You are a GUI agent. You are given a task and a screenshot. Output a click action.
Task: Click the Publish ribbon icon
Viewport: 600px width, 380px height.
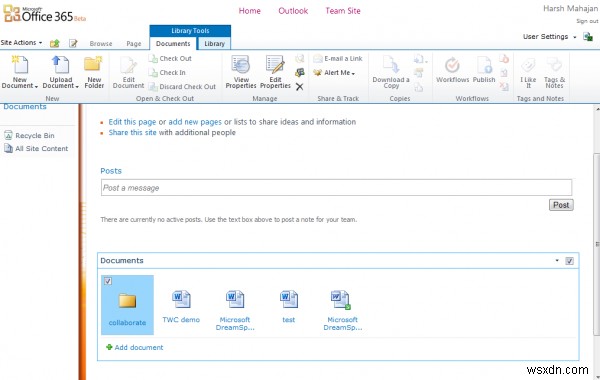coord(484,70)
